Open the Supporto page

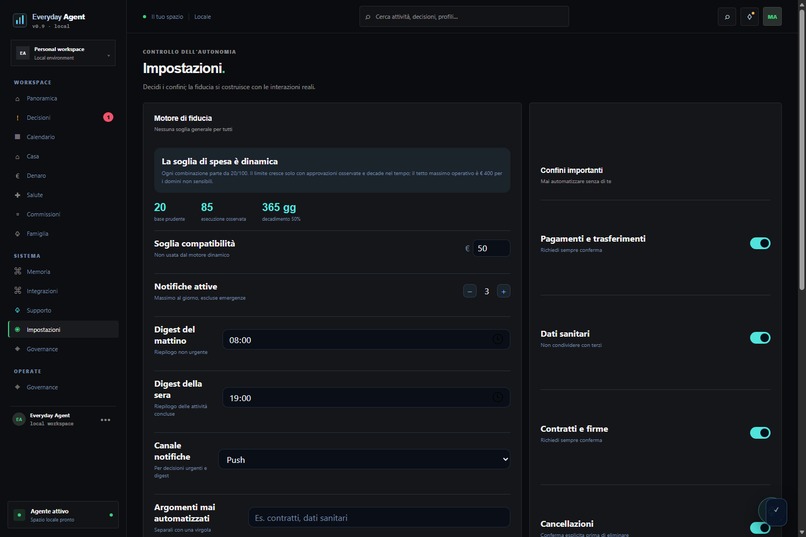pos(63,310)
